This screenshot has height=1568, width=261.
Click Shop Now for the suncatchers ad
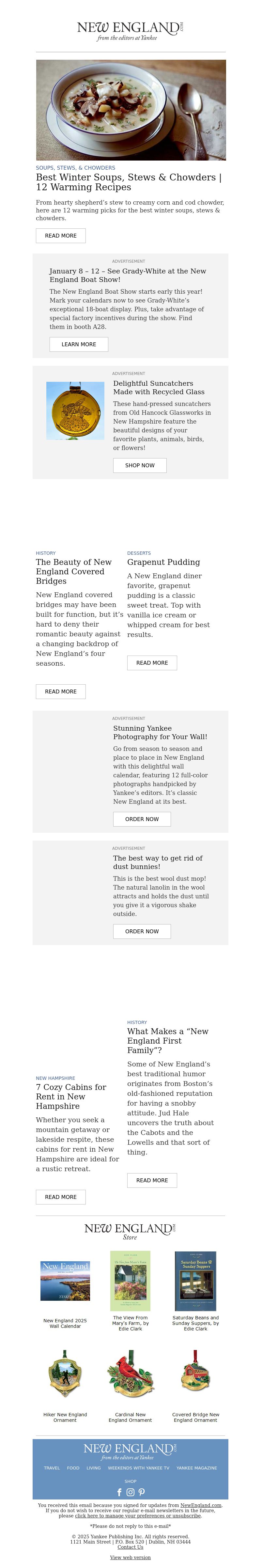[140, 465]
